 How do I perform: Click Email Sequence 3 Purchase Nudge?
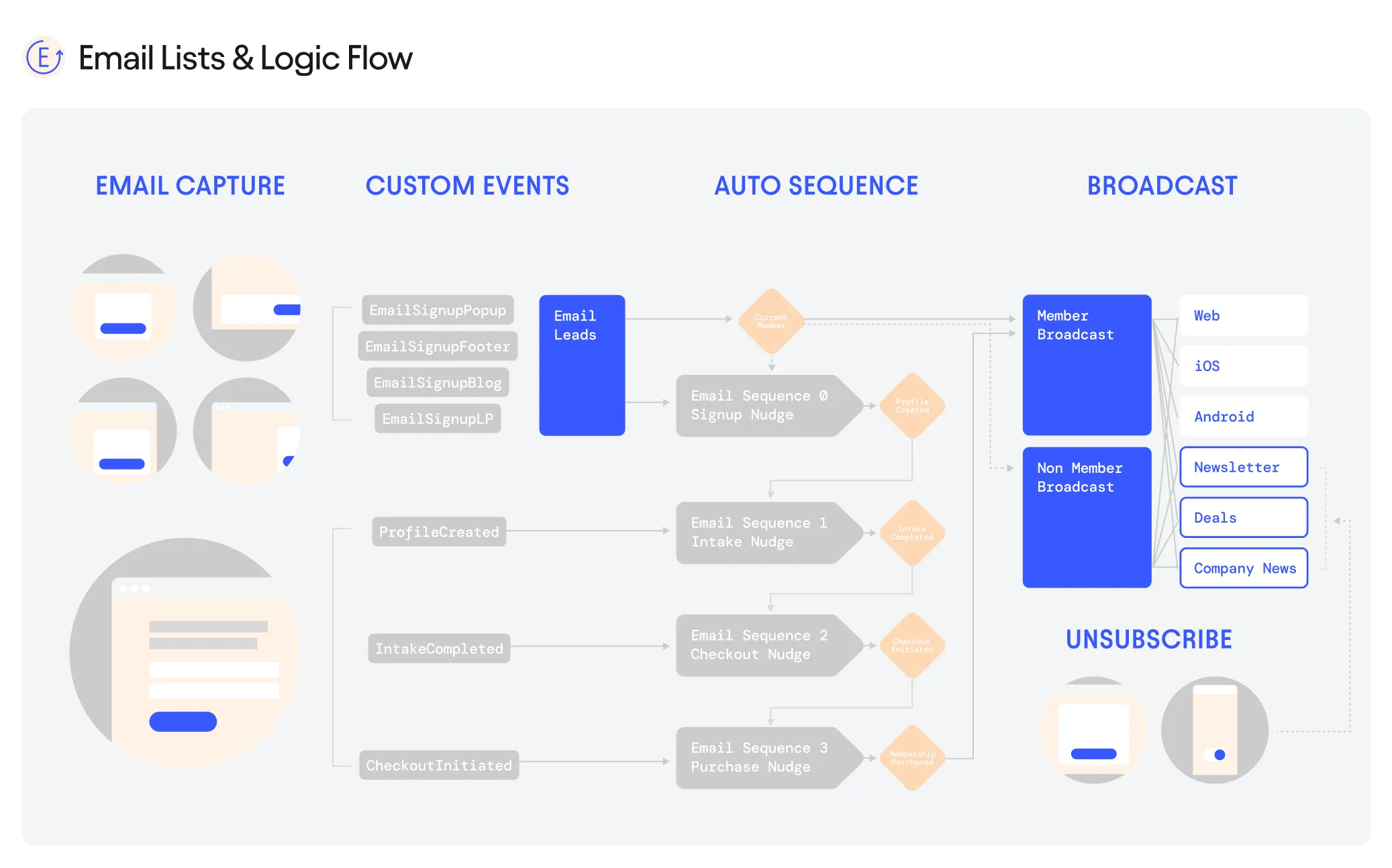[770, 758]
